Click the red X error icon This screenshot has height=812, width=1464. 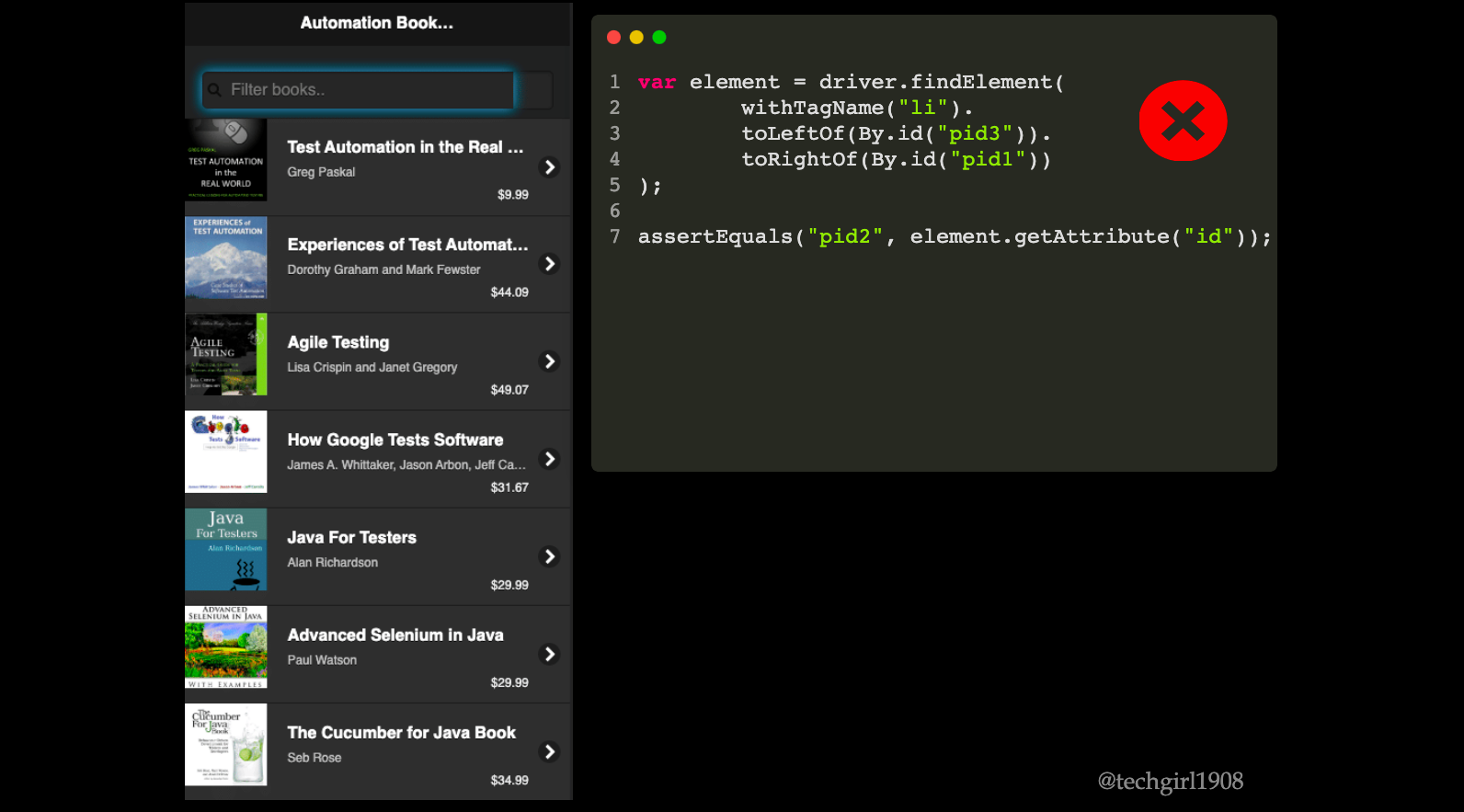pos(1183,121)
